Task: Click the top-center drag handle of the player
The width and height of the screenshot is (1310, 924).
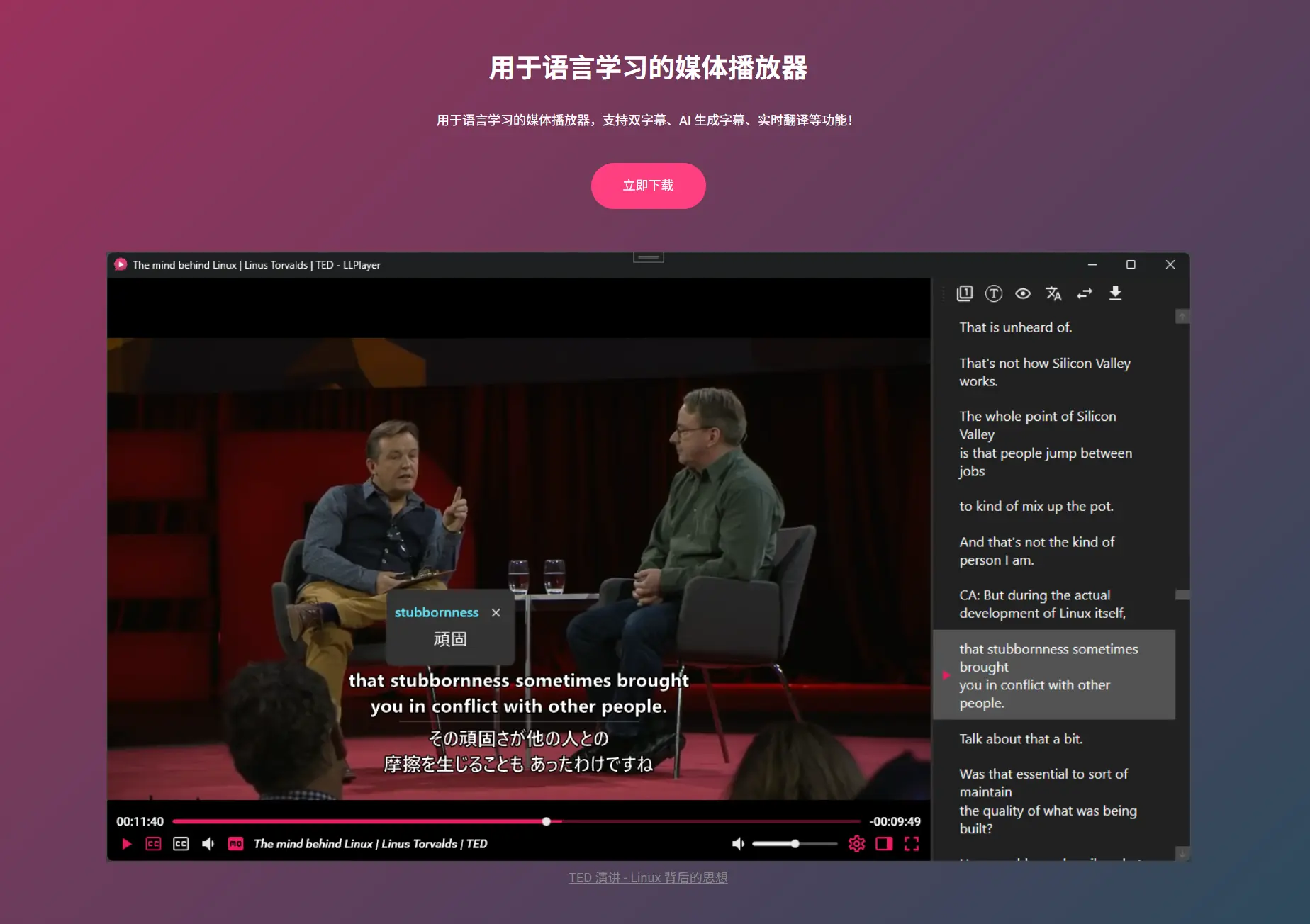Action: pos(648,257)
